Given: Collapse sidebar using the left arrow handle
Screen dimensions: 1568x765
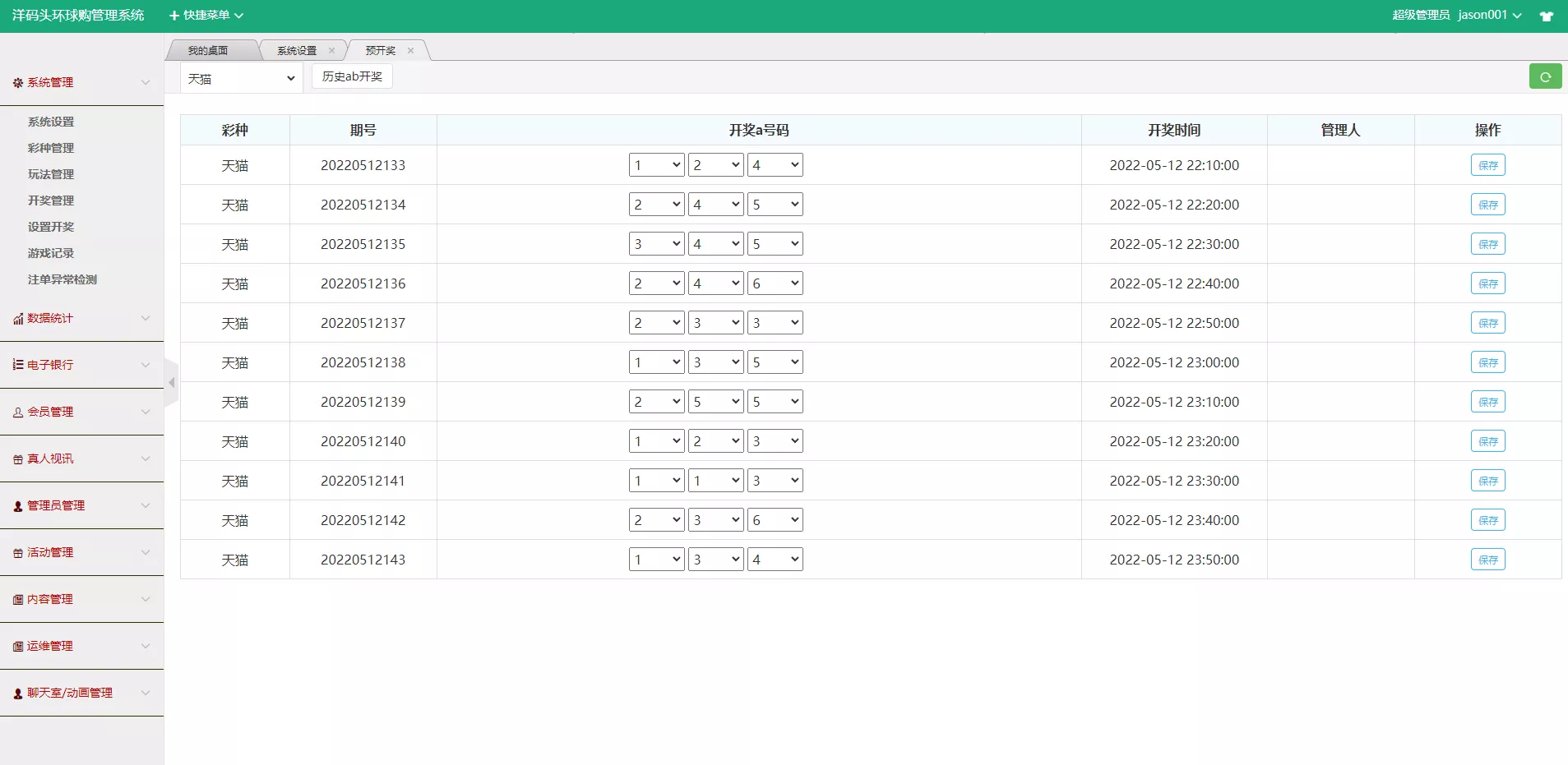Looking at the screenshot, I should click(x=171, y=382).
